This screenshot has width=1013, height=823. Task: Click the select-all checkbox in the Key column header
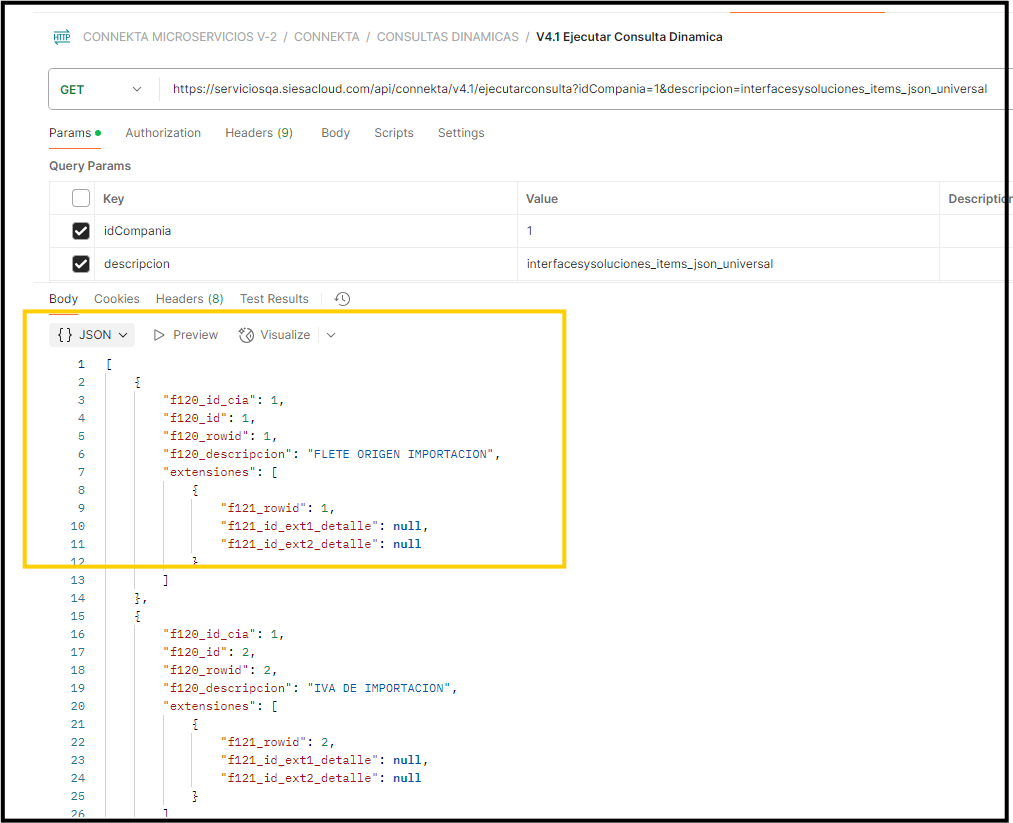[80, 197]
